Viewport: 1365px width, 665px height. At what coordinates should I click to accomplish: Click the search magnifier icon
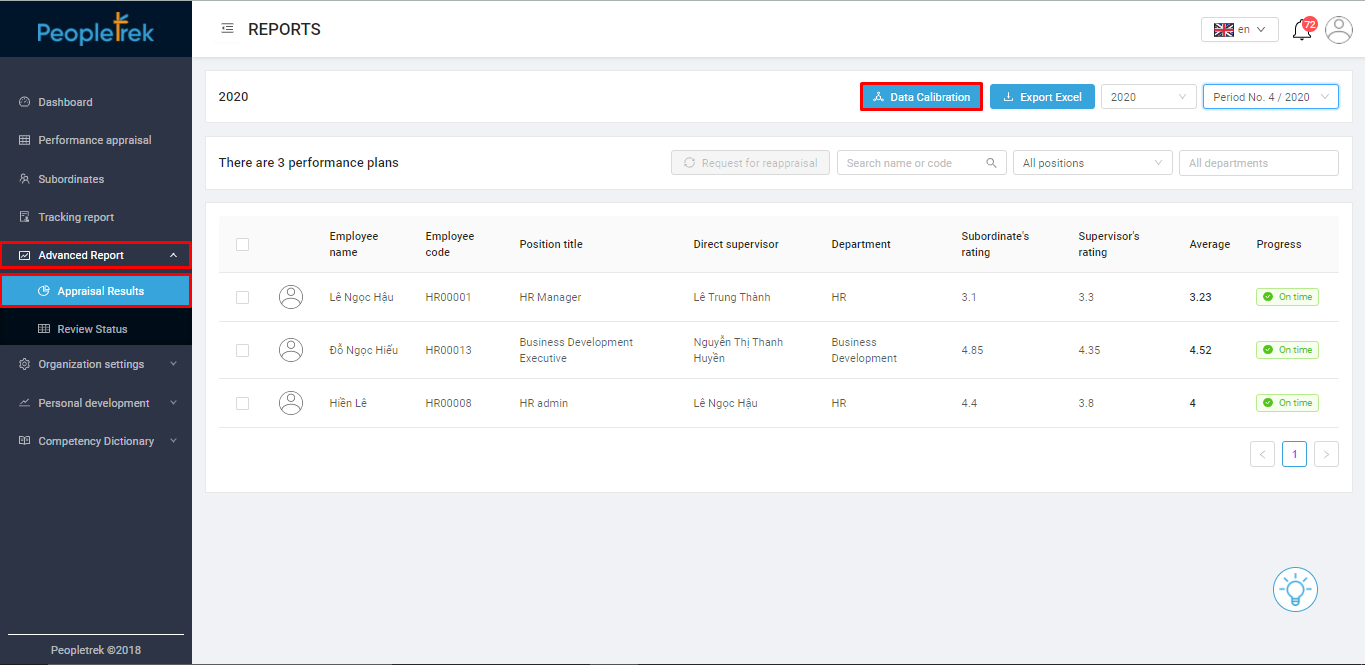(991, 163)
